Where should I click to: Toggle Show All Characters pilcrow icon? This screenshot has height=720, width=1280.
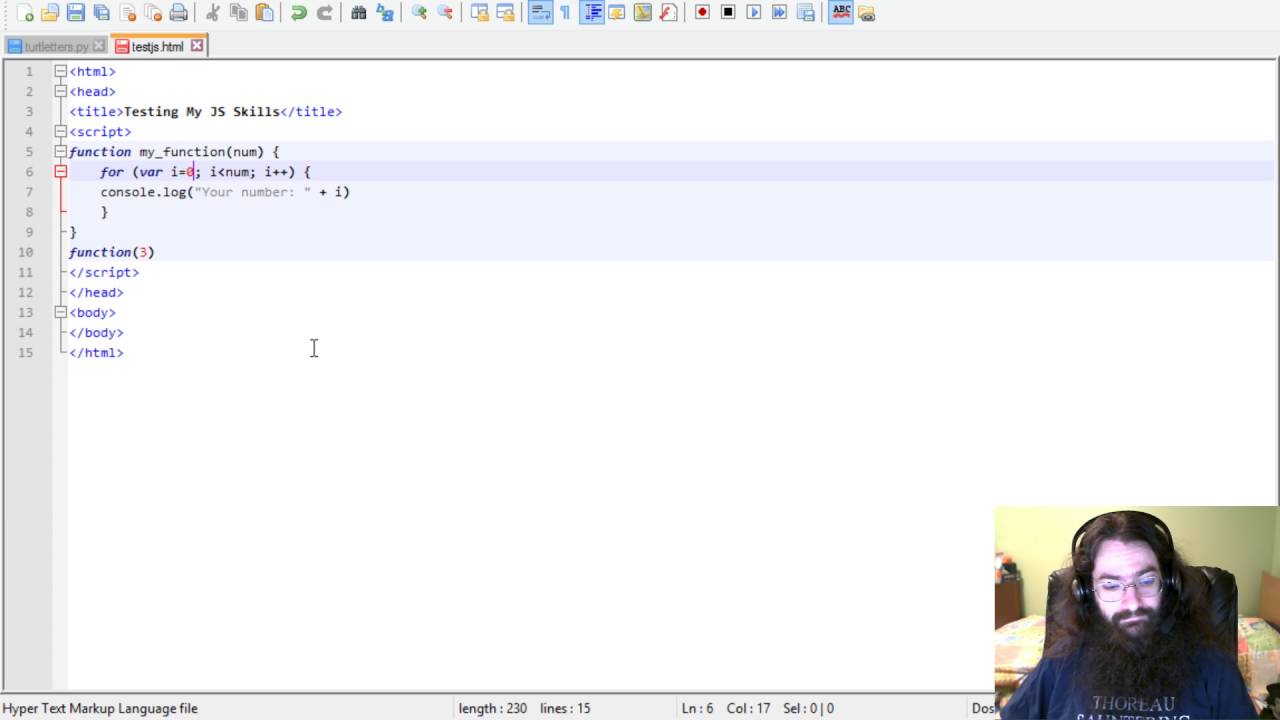[x=565, y=13]
